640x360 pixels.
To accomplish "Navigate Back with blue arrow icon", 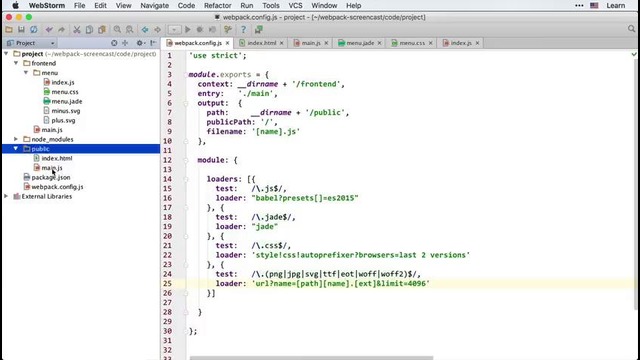I will pyautogui.click(x=145, y=29).
